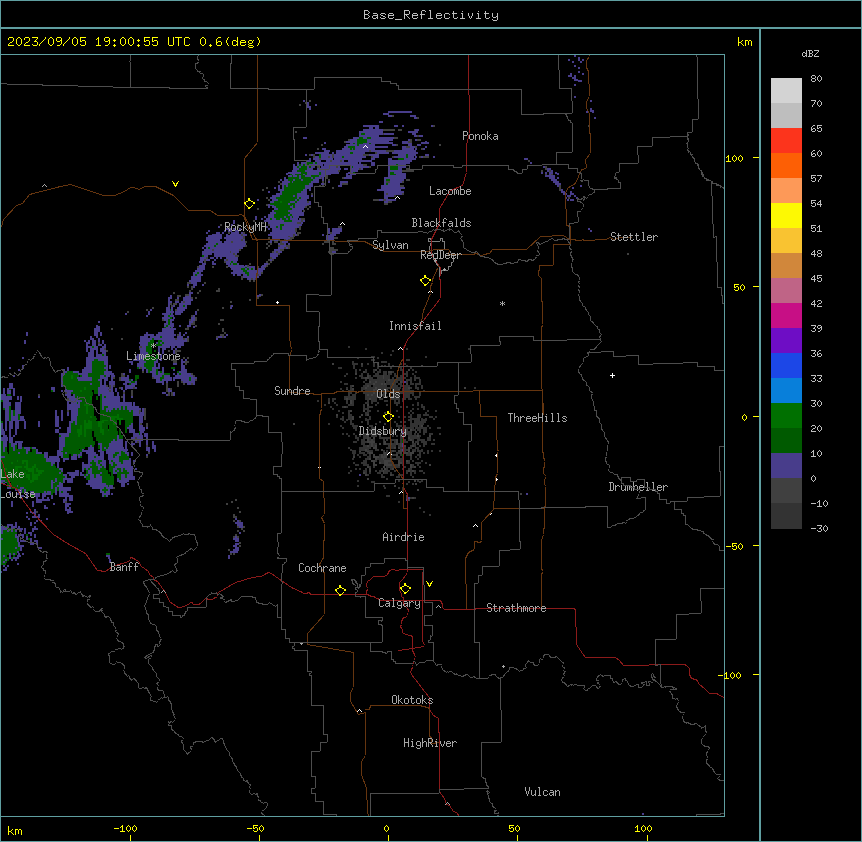Click the yellow marker above Calgary label

(x=405, y=589)
